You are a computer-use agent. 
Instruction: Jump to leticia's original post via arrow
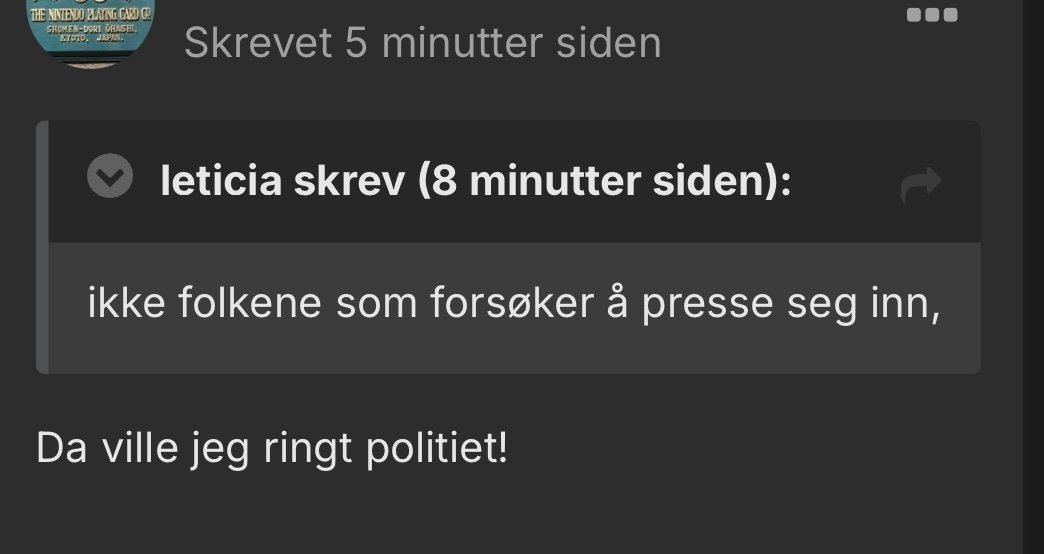[921, 184]
